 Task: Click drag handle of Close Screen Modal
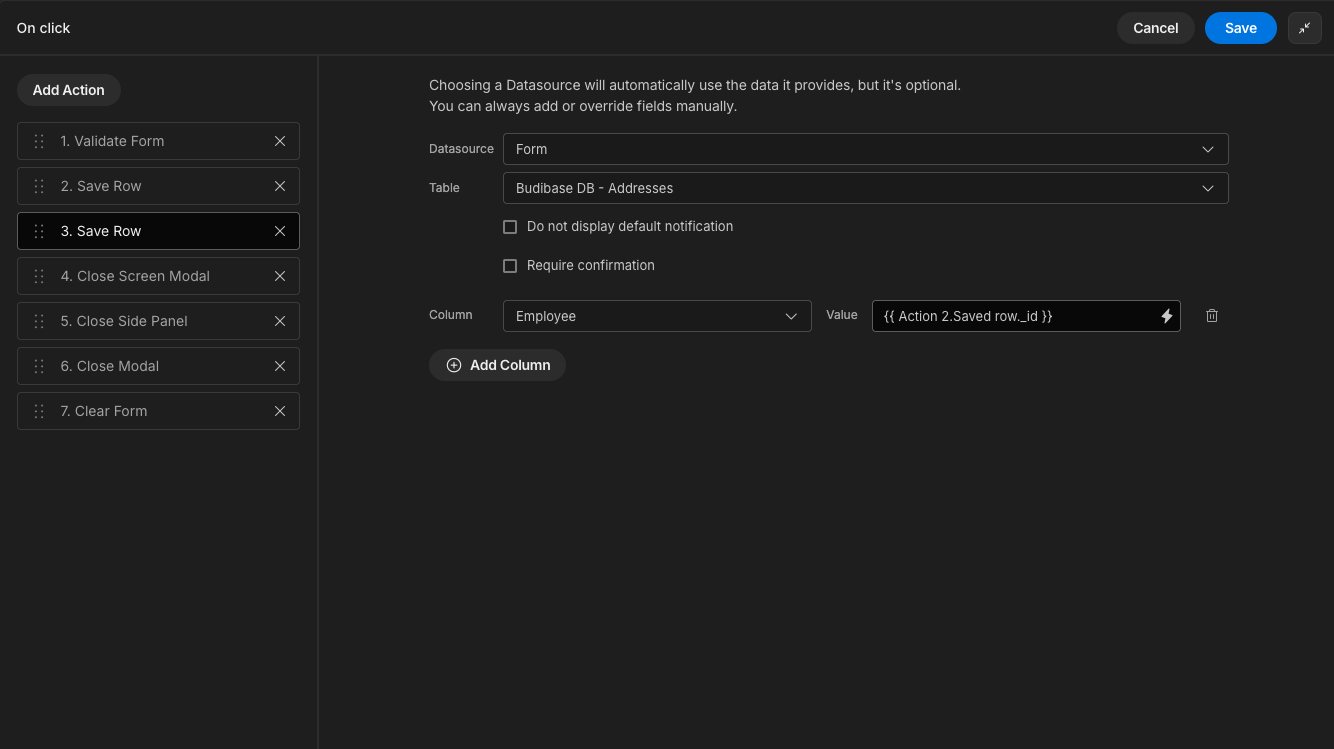[39, 276]
